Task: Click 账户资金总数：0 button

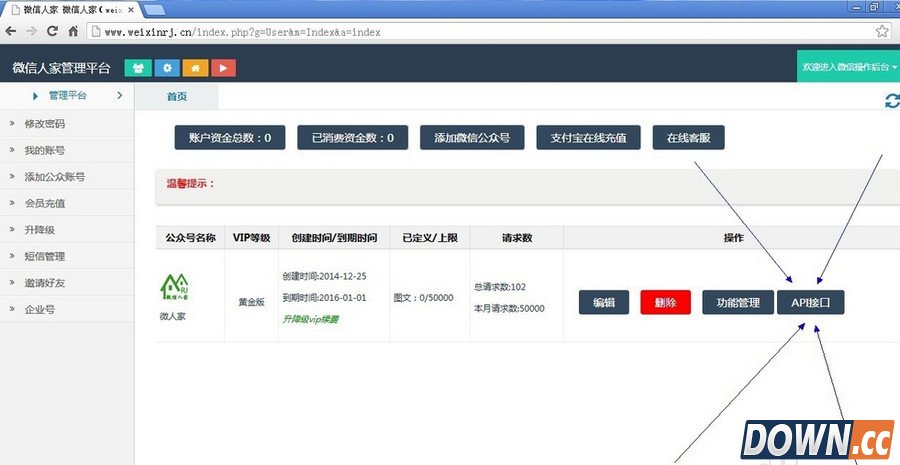Action: [x=230, y=138]
